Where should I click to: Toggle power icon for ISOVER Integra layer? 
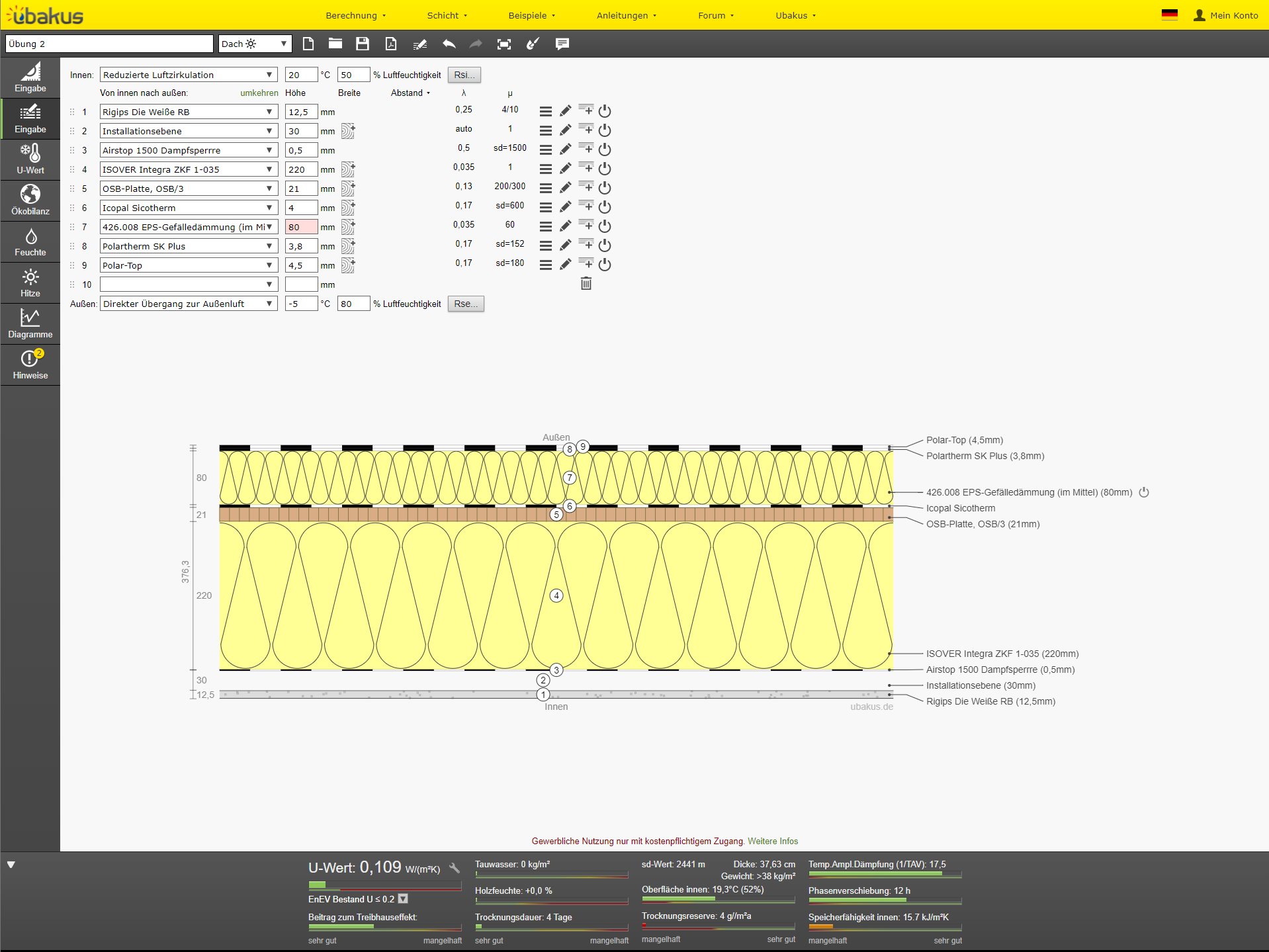click(605, 169)
